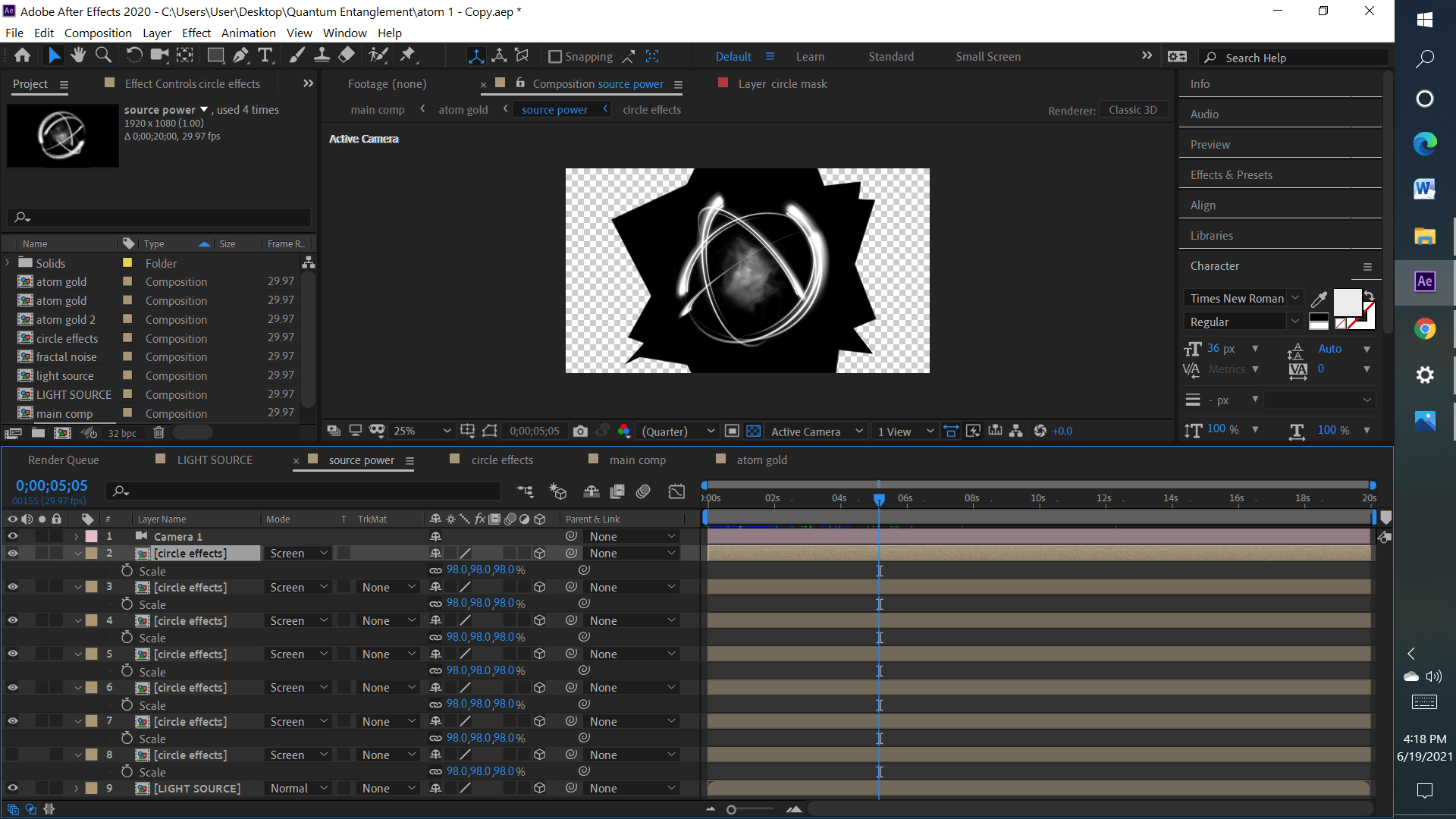Select the Eraser tool
This screenshot has width=1456, height=819.
(347, 55)
